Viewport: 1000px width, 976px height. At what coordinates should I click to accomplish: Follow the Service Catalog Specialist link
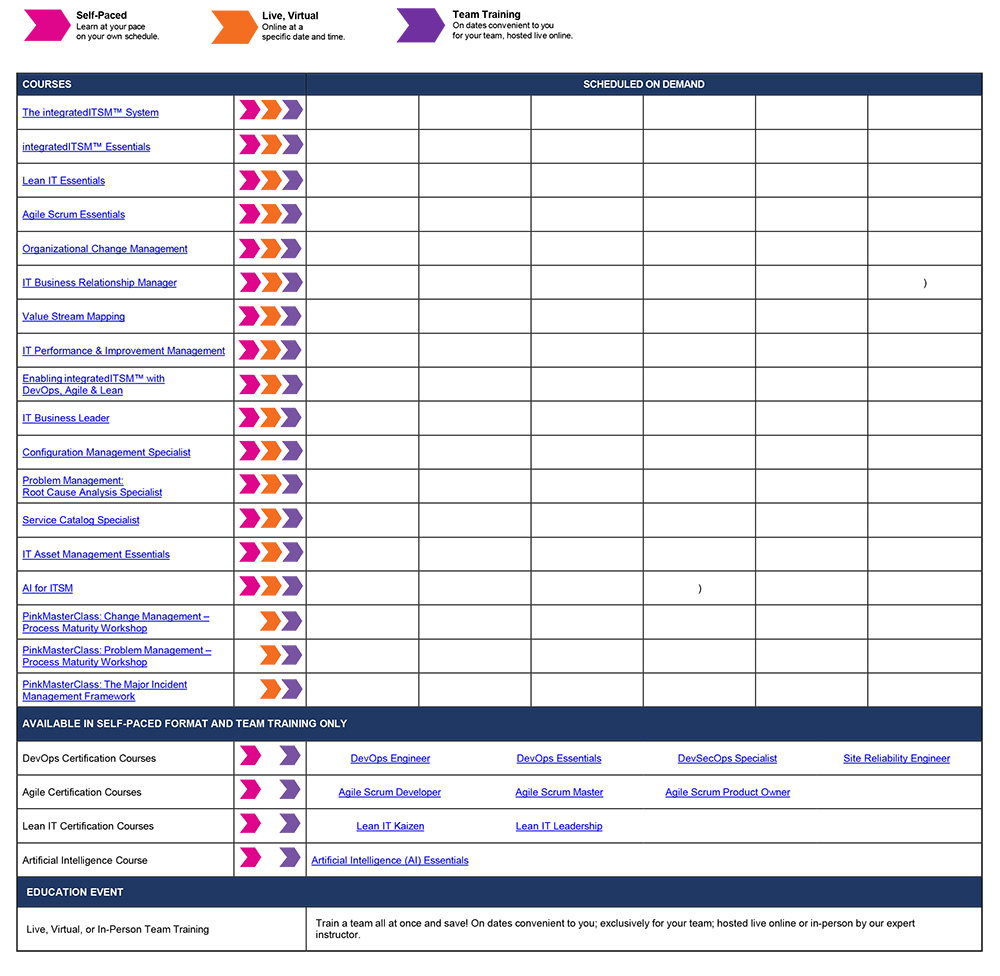[x=81, y=521]
